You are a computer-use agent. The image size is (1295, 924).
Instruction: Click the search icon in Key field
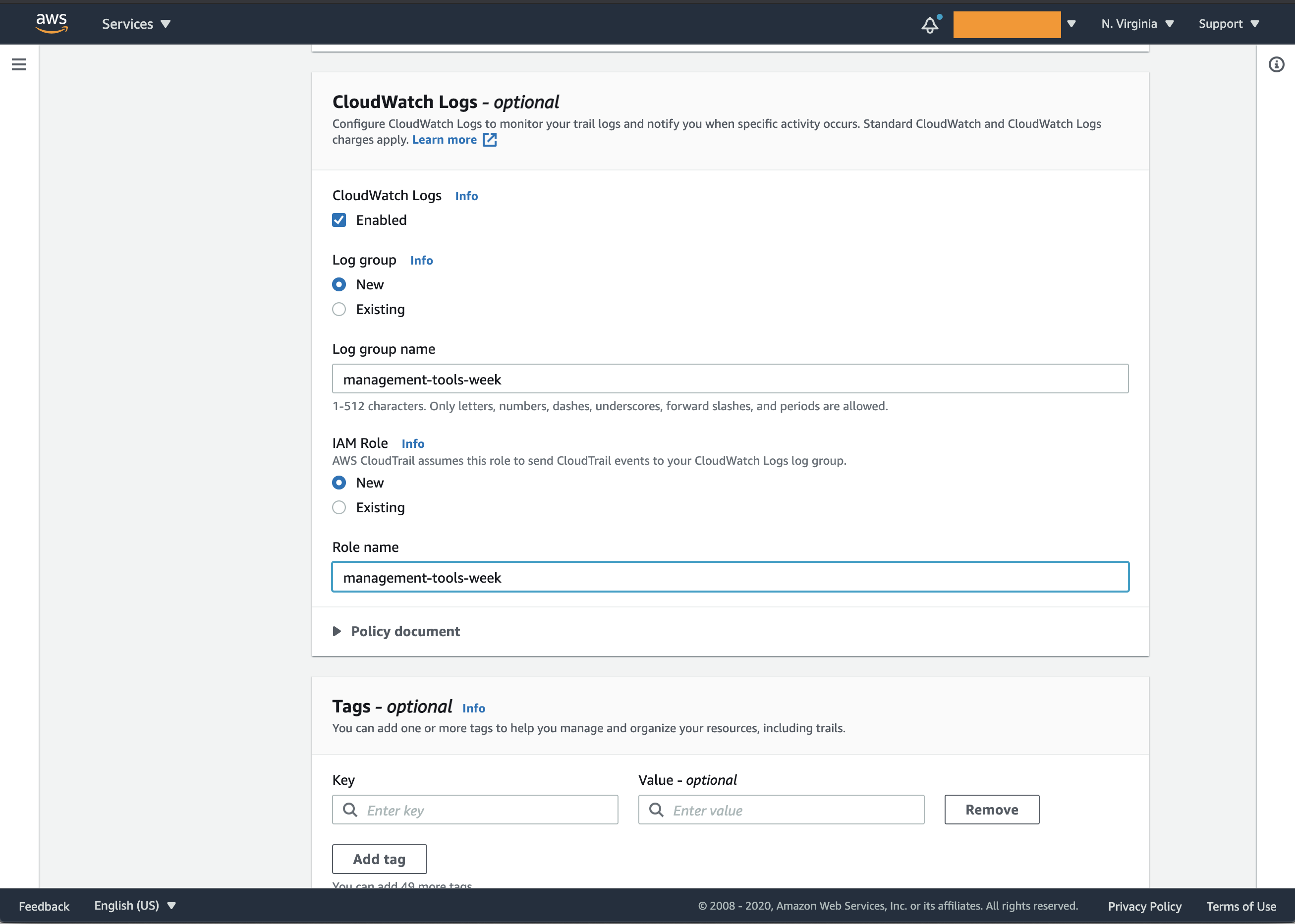click(x=350, y=810)
